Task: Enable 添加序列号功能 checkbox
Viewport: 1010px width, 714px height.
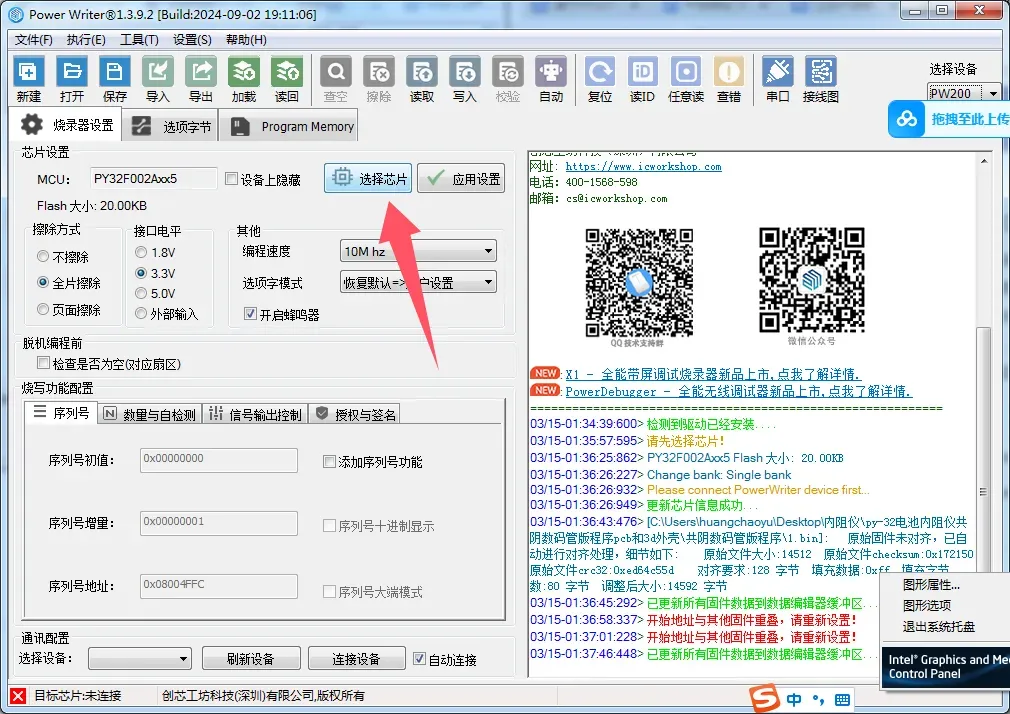Action: 329,461
